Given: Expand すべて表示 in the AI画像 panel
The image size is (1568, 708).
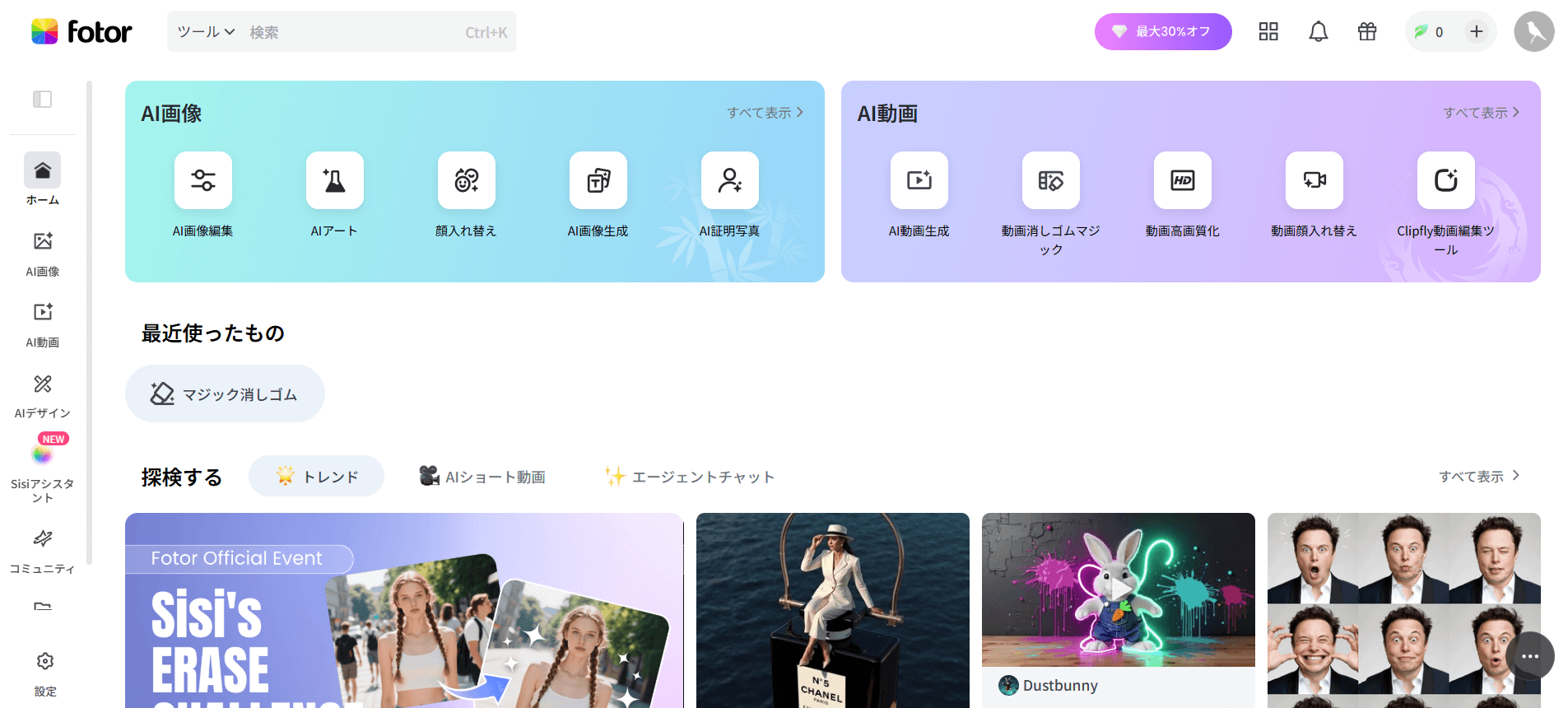Looking at the screenshot, I should click(x=765, y=113).
